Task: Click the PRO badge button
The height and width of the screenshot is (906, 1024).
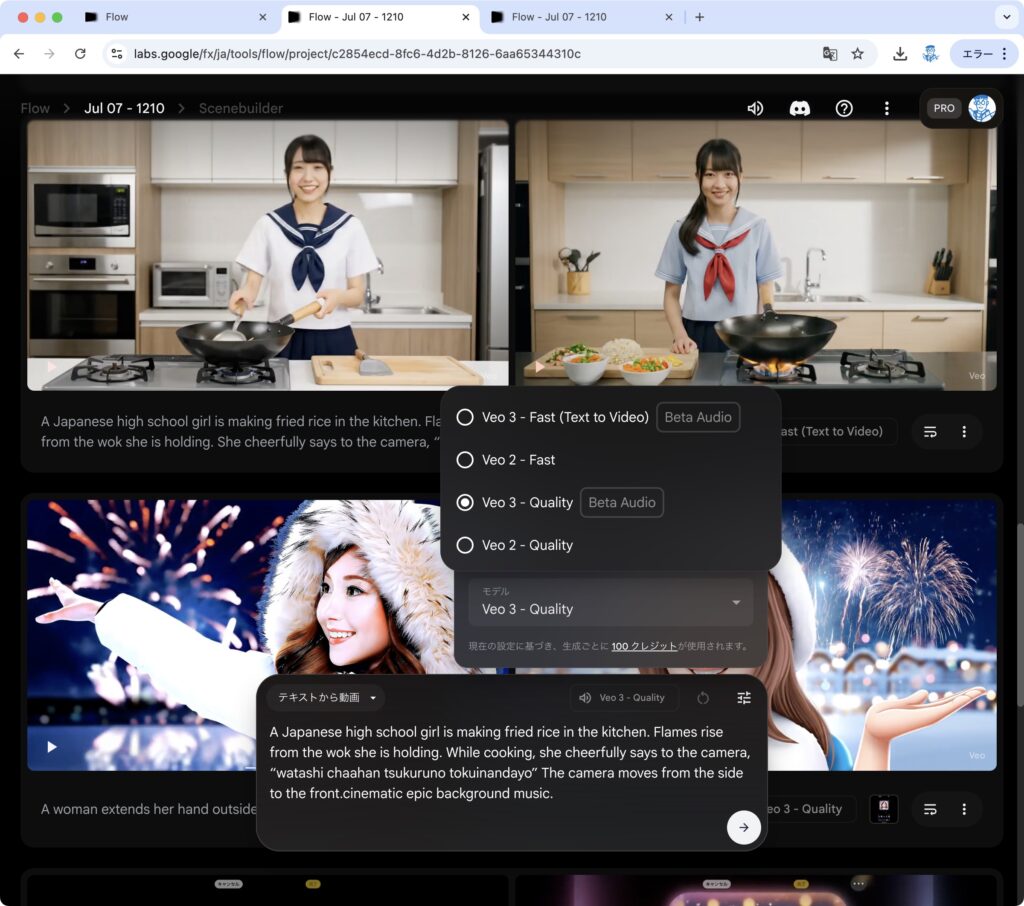Action: 943,108
